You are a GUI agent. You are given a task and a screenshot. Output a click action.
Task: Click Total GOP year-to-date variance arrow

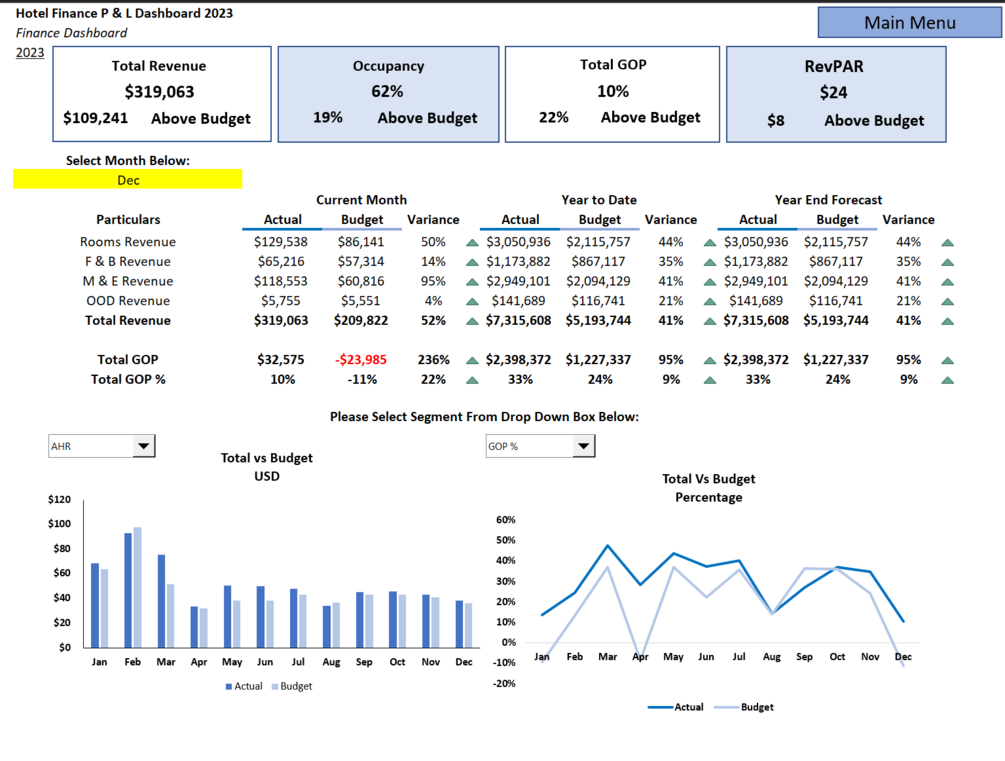pyautogui.click(x=710, y=360)
